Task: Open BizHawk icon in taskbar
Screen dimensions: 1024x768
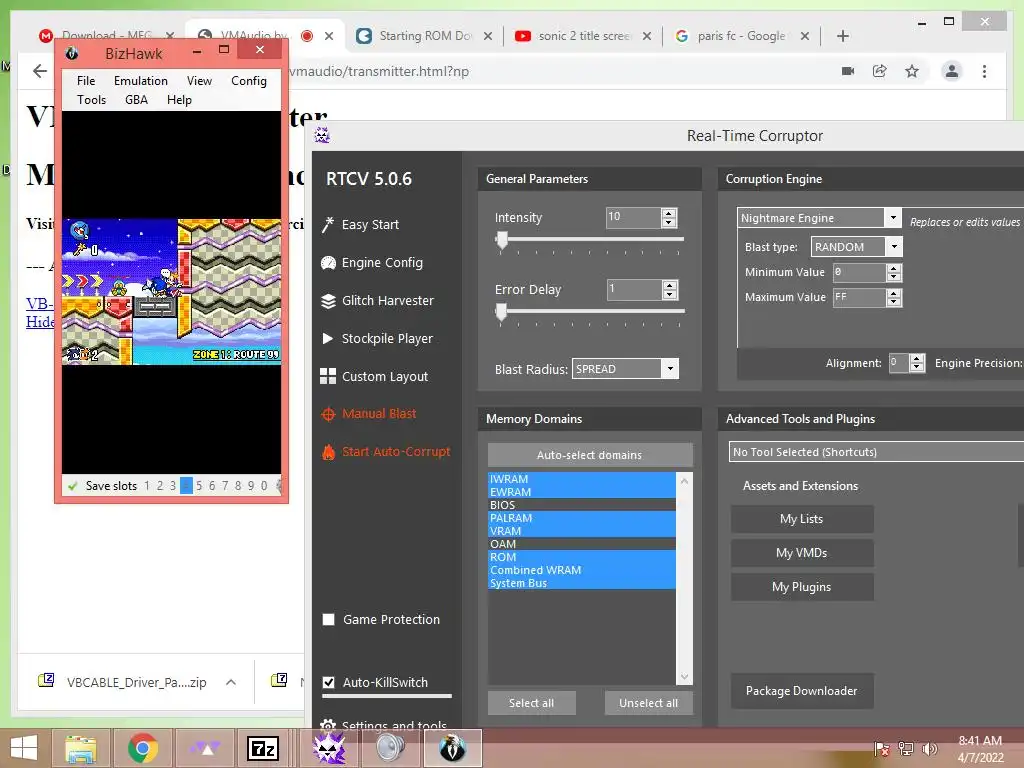Action: click(x=452, y=748)
